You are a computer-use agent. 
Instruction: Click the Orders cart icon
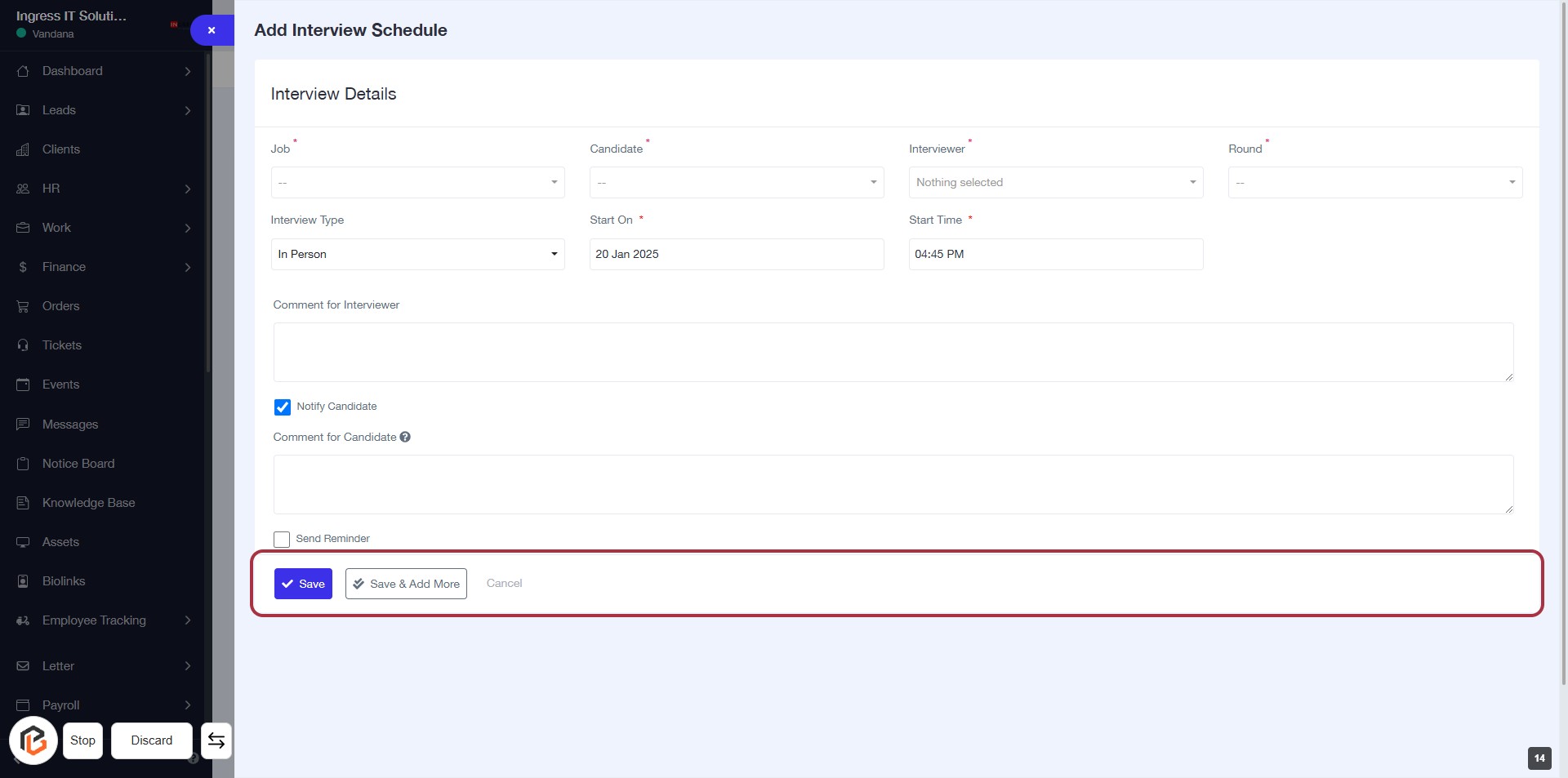(23, 306)
